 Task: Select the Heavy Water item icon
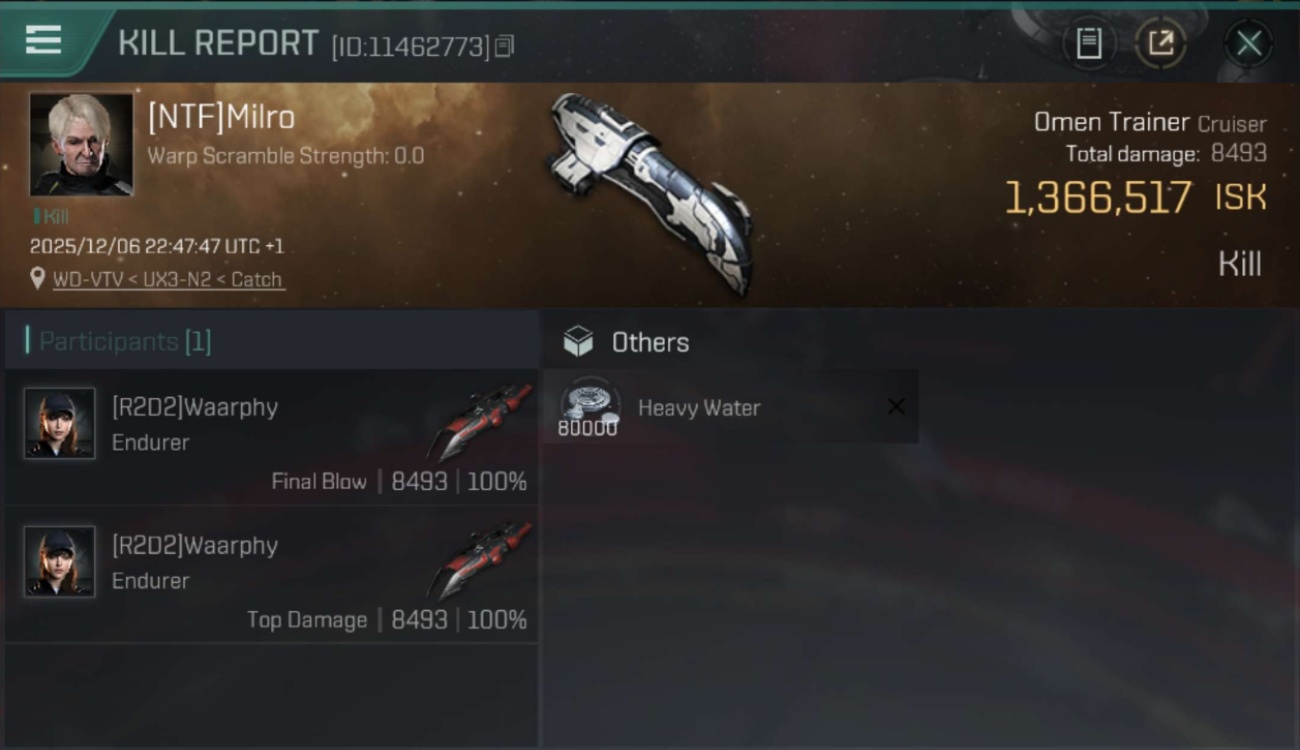coord(589,407)
